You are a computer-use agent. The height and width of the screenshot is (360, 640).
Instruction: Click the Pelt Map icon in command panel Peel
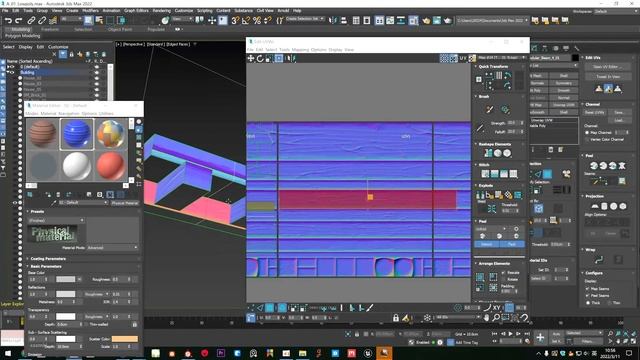[x=622, y=166]
